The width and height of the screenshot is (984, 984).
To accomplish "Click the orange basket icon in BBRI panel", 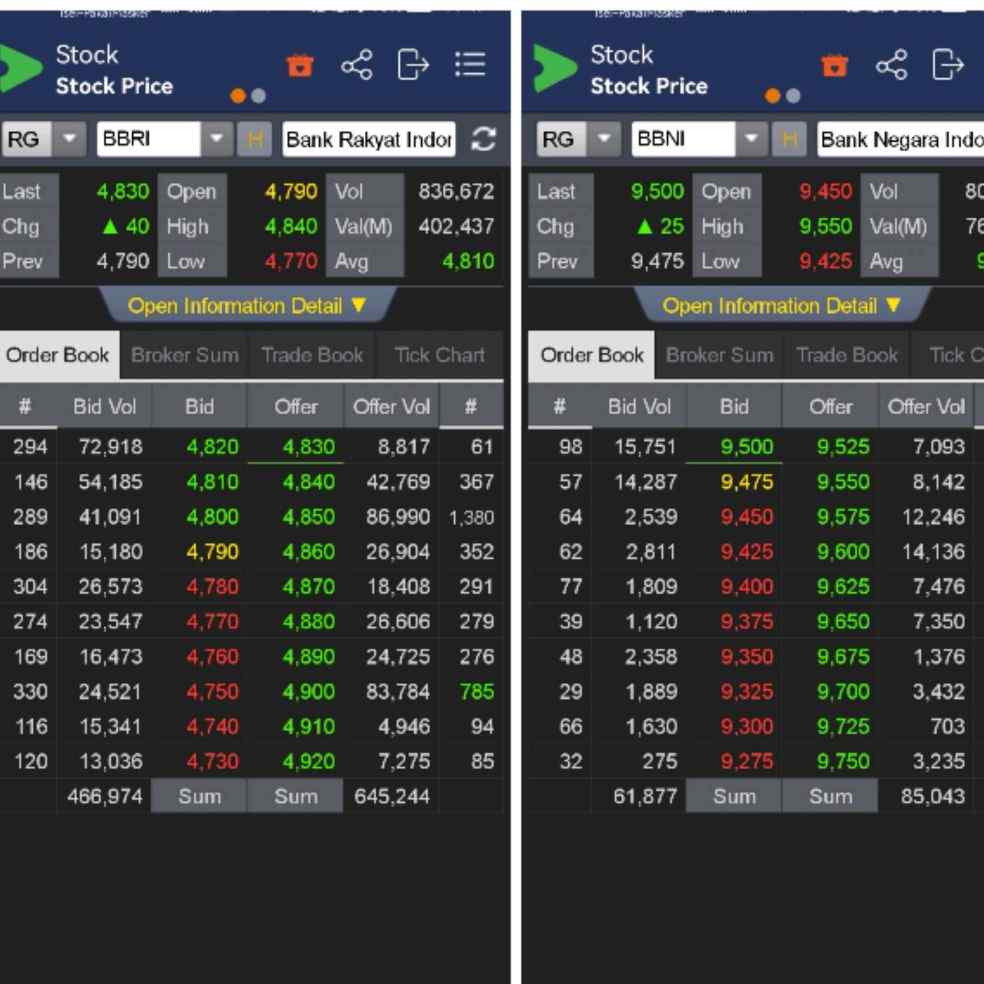I will click(x=300, y=65).
